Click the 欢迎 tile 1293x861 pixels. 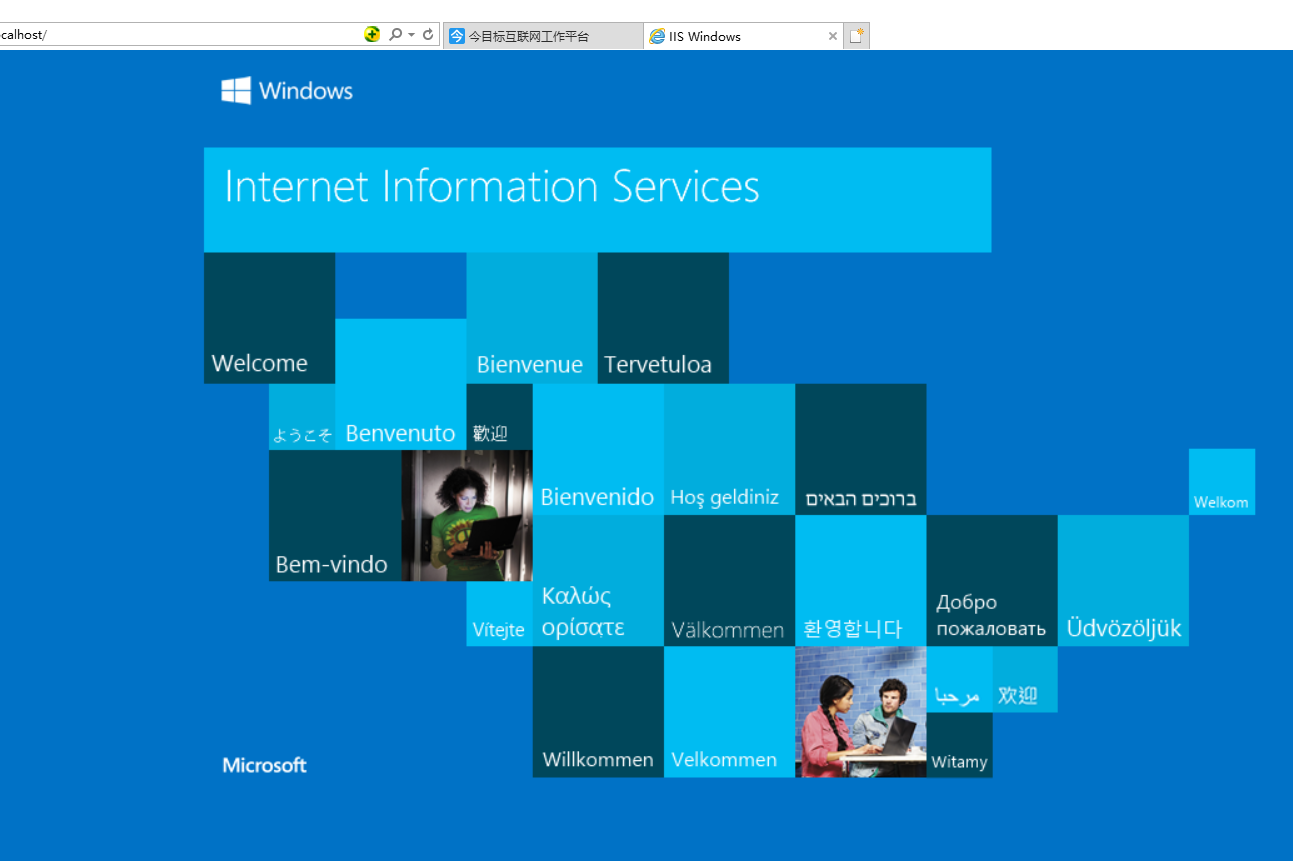point(1025,680)
